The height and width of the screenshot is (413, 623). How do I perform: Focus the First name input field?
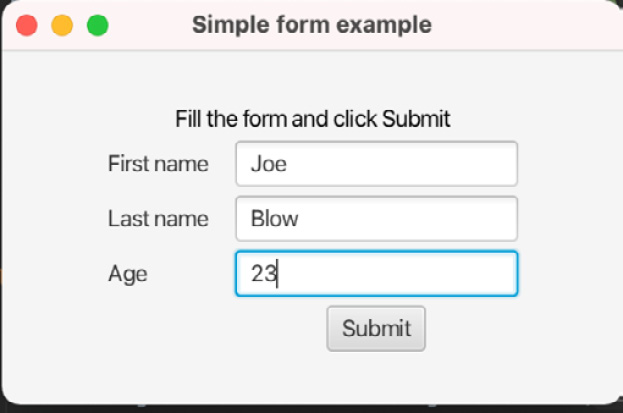pos(377,164)
